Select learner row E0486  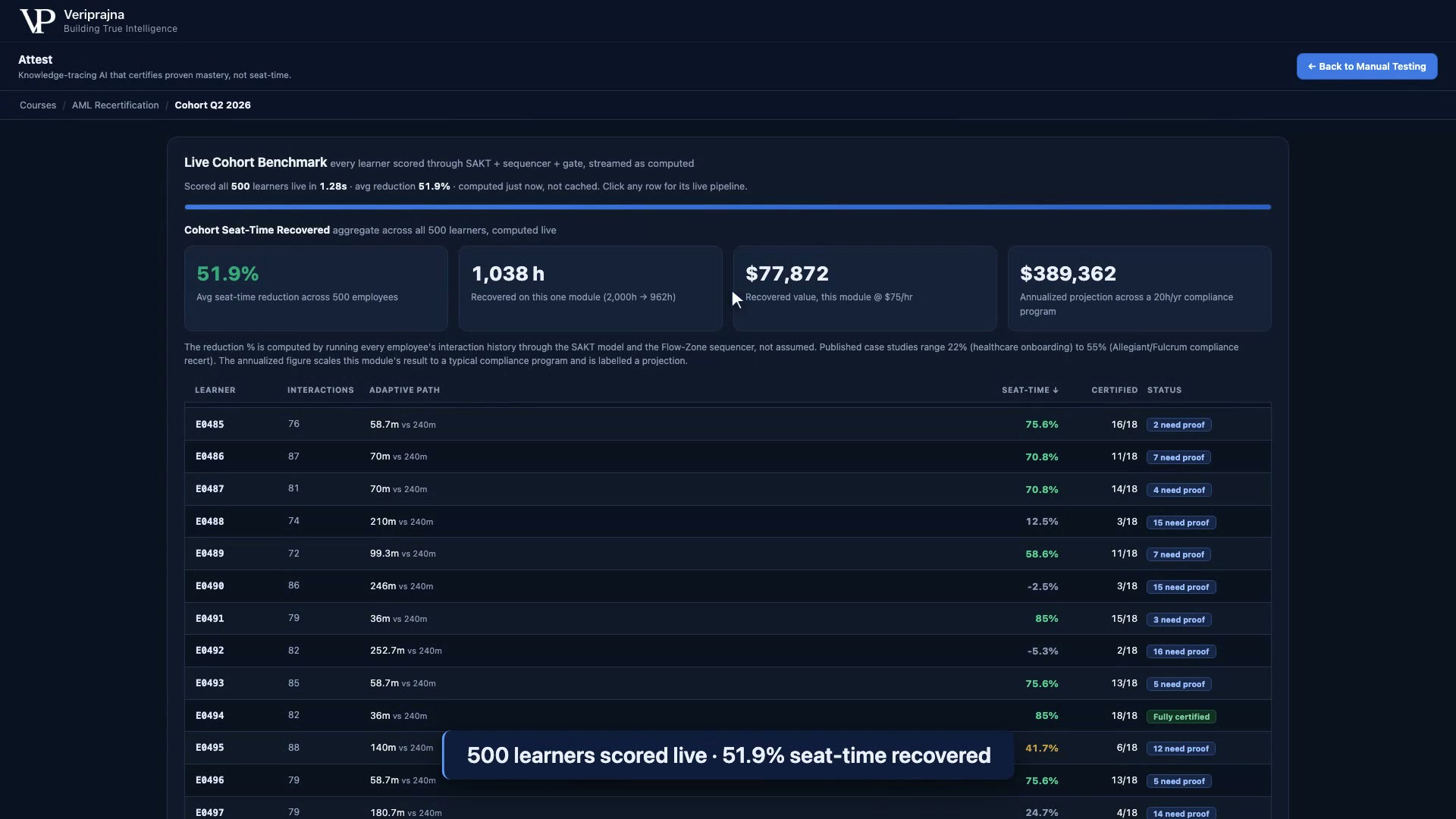pyautogui.click(x=727, y=457)
